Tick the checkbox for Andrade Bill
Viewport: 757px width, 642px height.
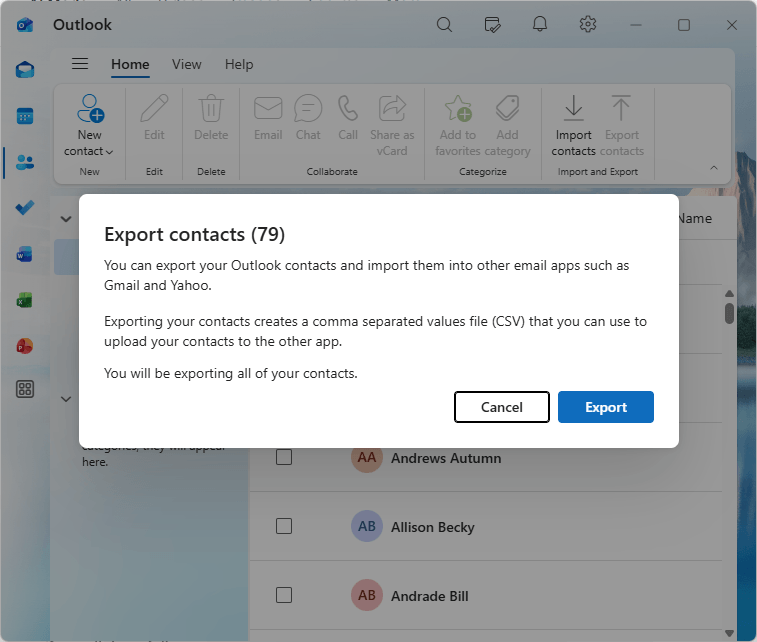(x=284, y=595)
